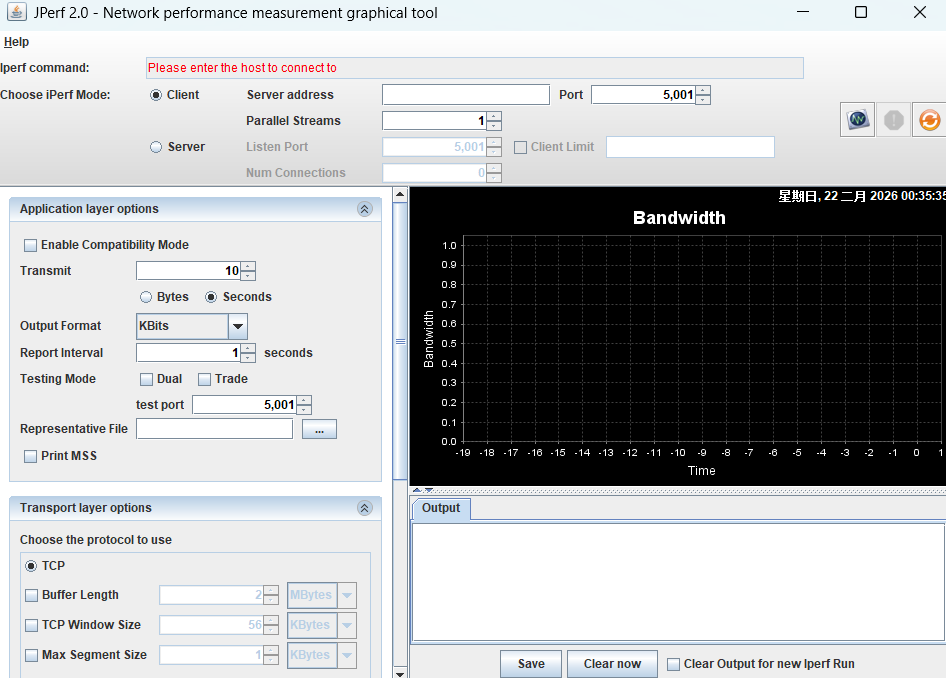Open the Output Format KBits dropdown
Image resolution: width=946 pixels, height=678 pixels.
click(238, 326)
